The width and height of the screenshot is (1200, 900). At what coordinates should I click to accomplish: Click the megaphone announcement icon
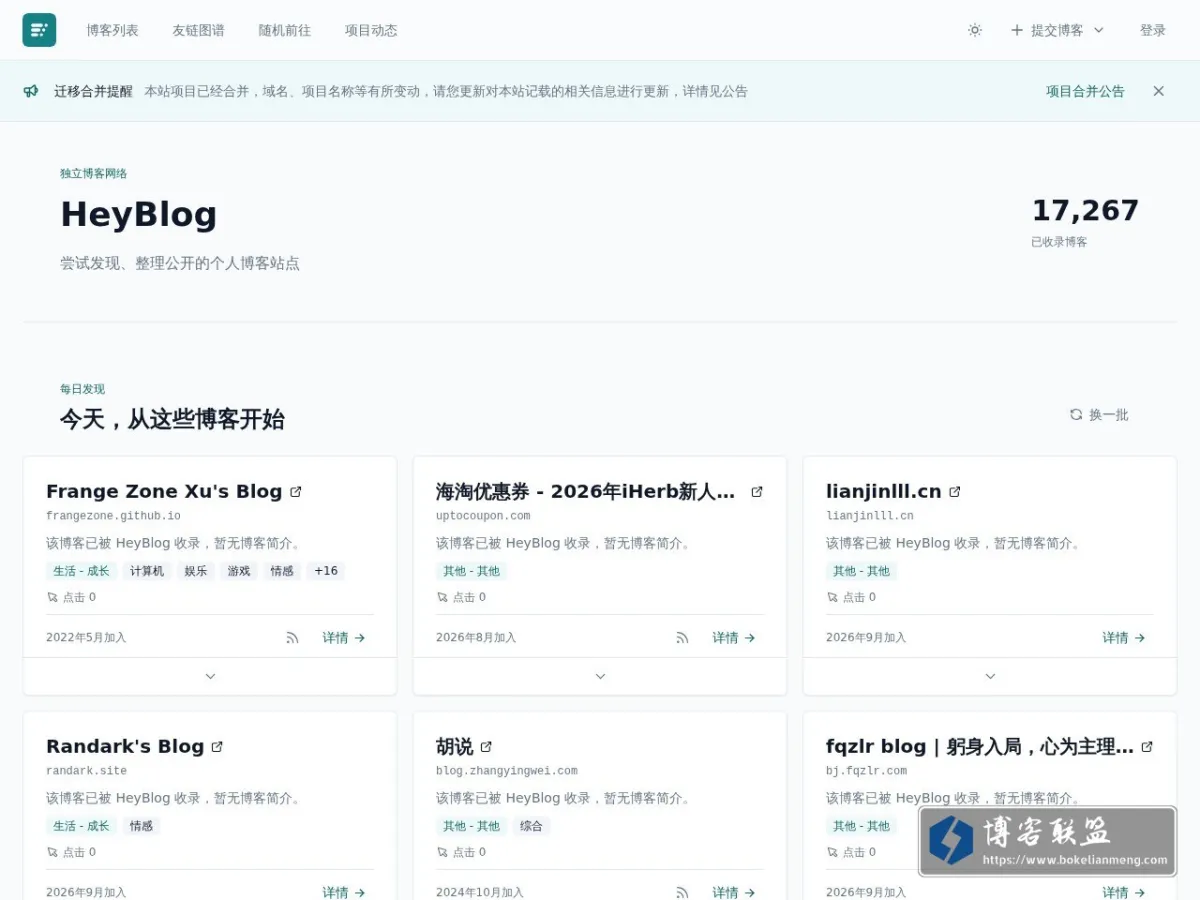31,91
